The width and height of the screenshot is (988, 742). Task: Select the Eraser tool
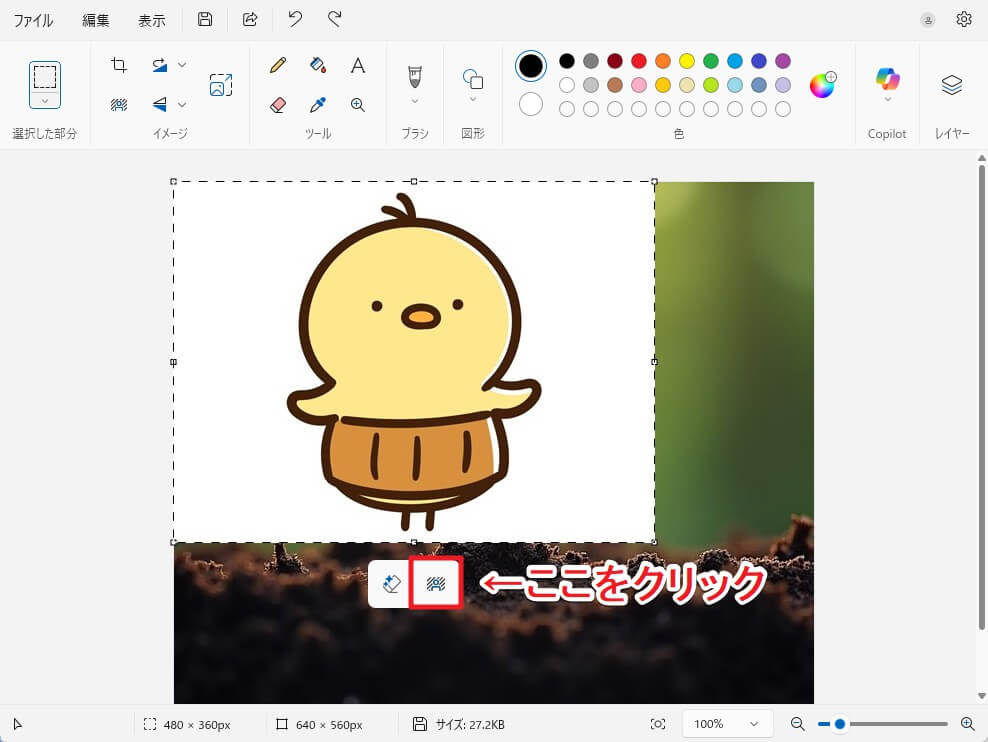click(x=278, y=105)
